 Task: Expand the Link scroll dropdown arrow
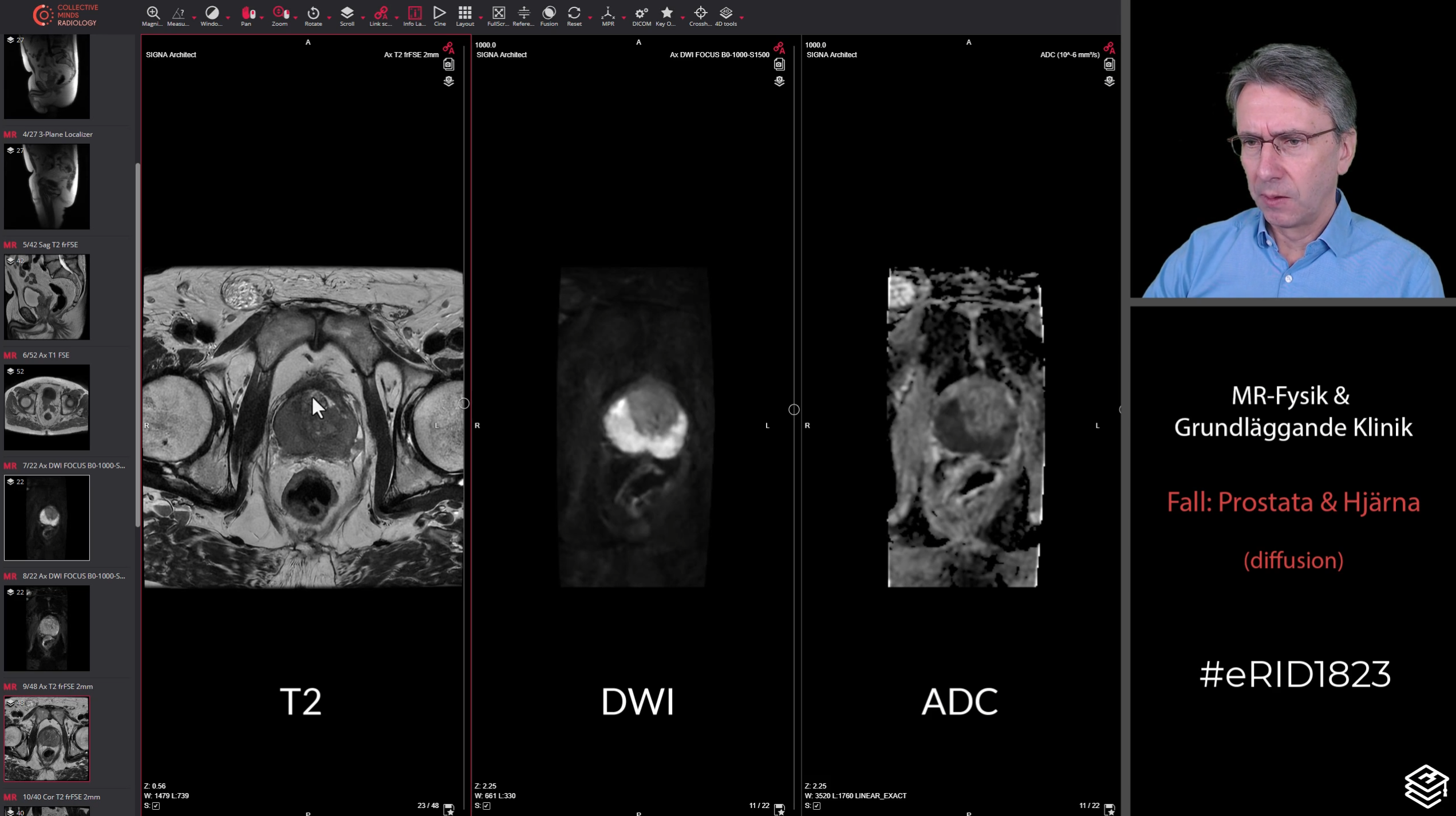(x=397, y=18)
